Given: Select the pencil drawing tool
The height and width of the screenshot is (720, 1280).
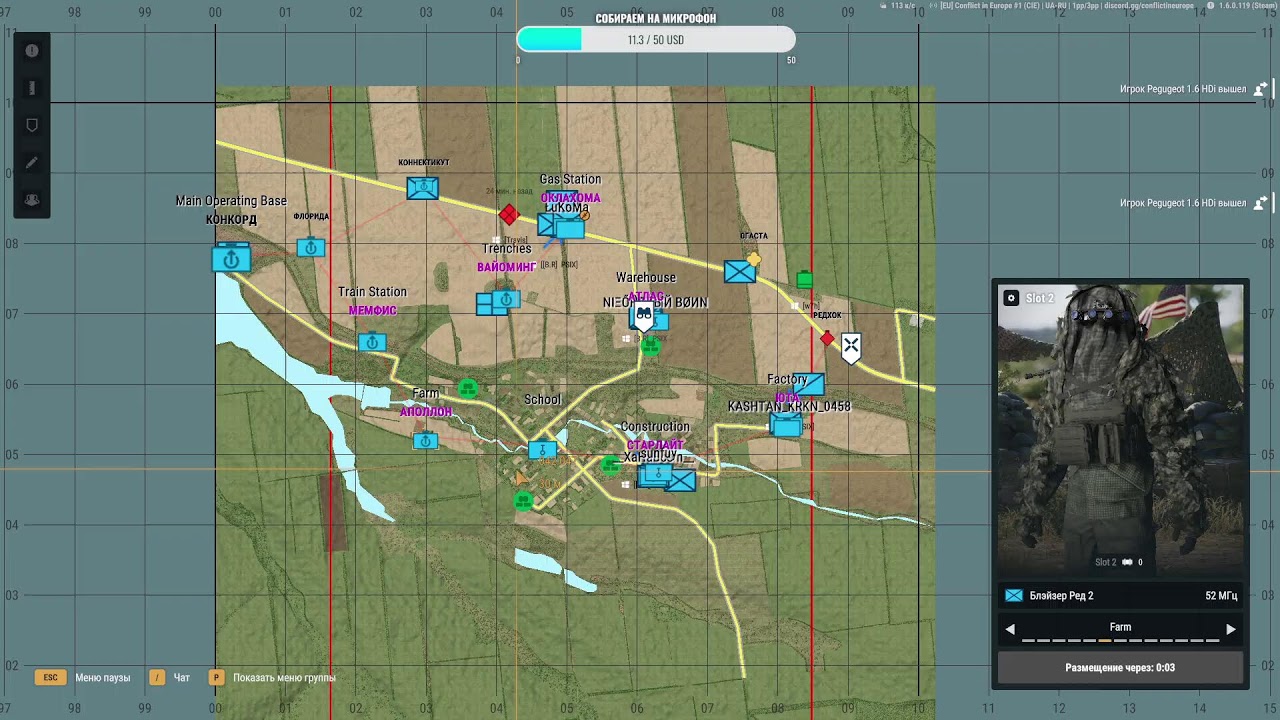Looking at the screenshot, I should point(32,162).
